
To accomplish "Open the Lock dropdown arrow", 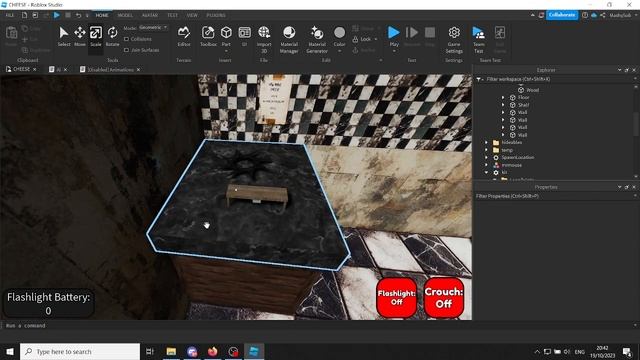I will (x=376, y=39).
